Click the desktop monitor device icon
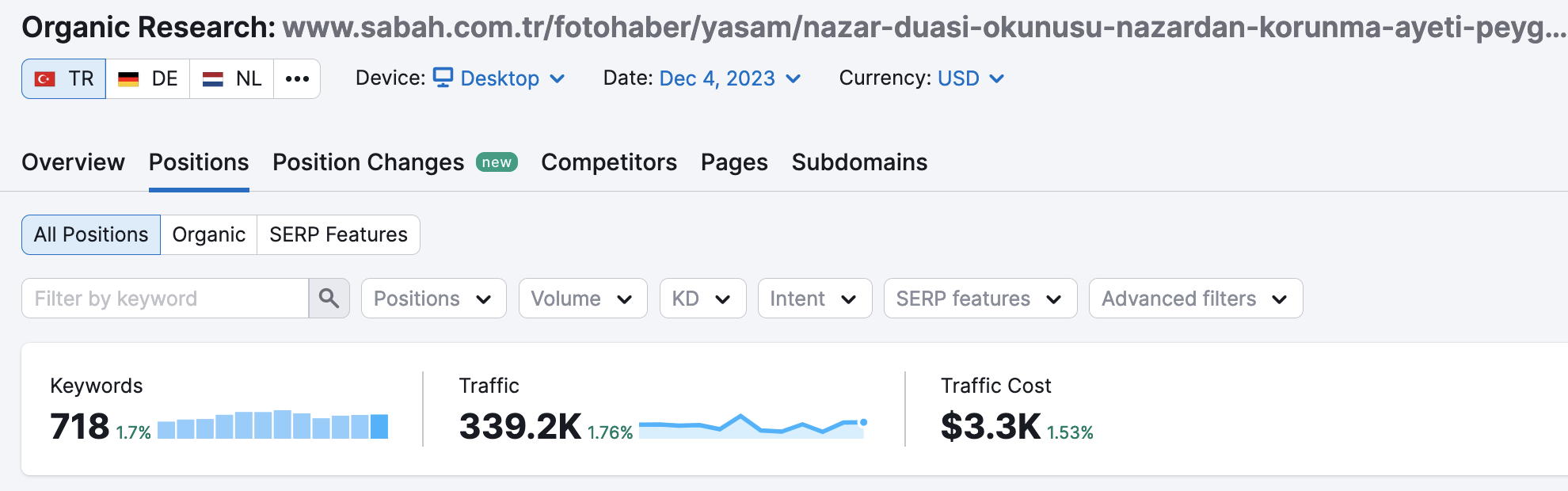This screenshot has width=1568, height=491. click(x=443, y=78)
